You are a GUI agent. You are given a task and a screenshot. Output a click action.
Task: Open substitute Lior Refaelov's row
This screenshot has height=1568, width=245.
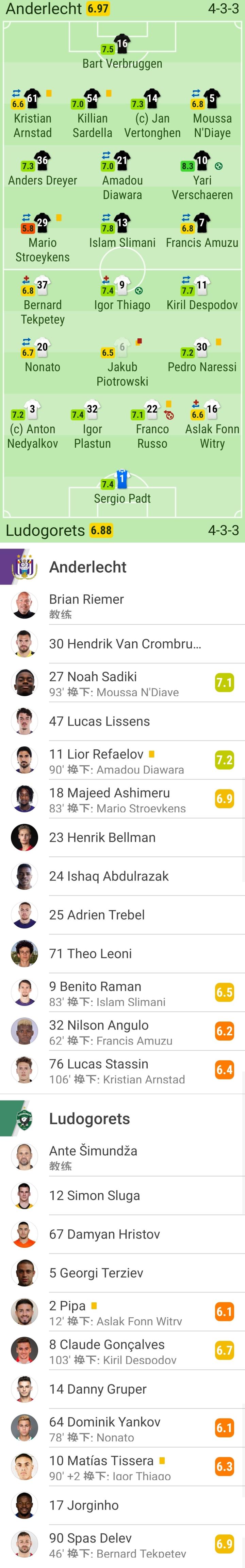(122, 760)
